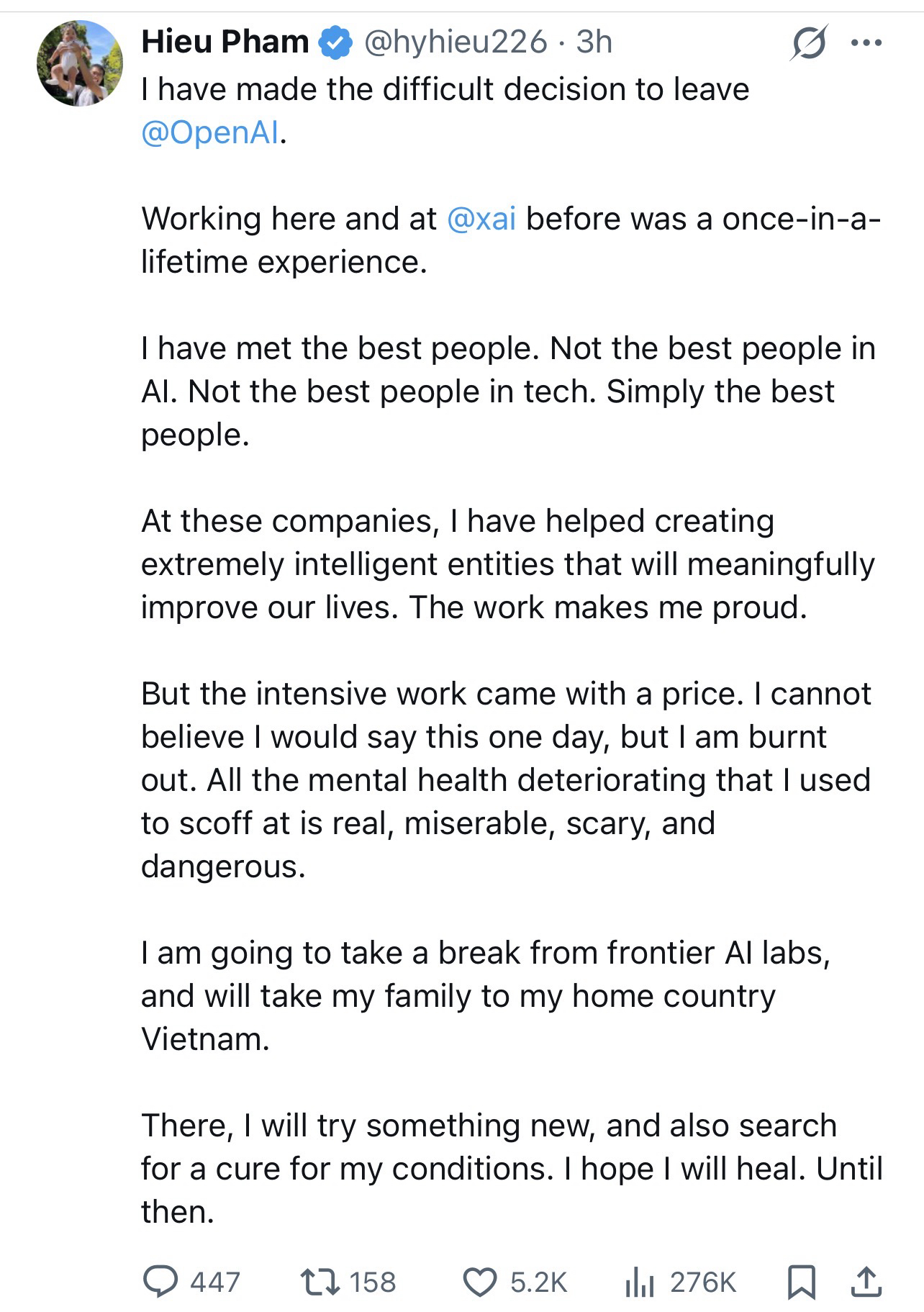Open Hieu Pham's profile picture
The image size is (924, 1312).
[80, 64]
